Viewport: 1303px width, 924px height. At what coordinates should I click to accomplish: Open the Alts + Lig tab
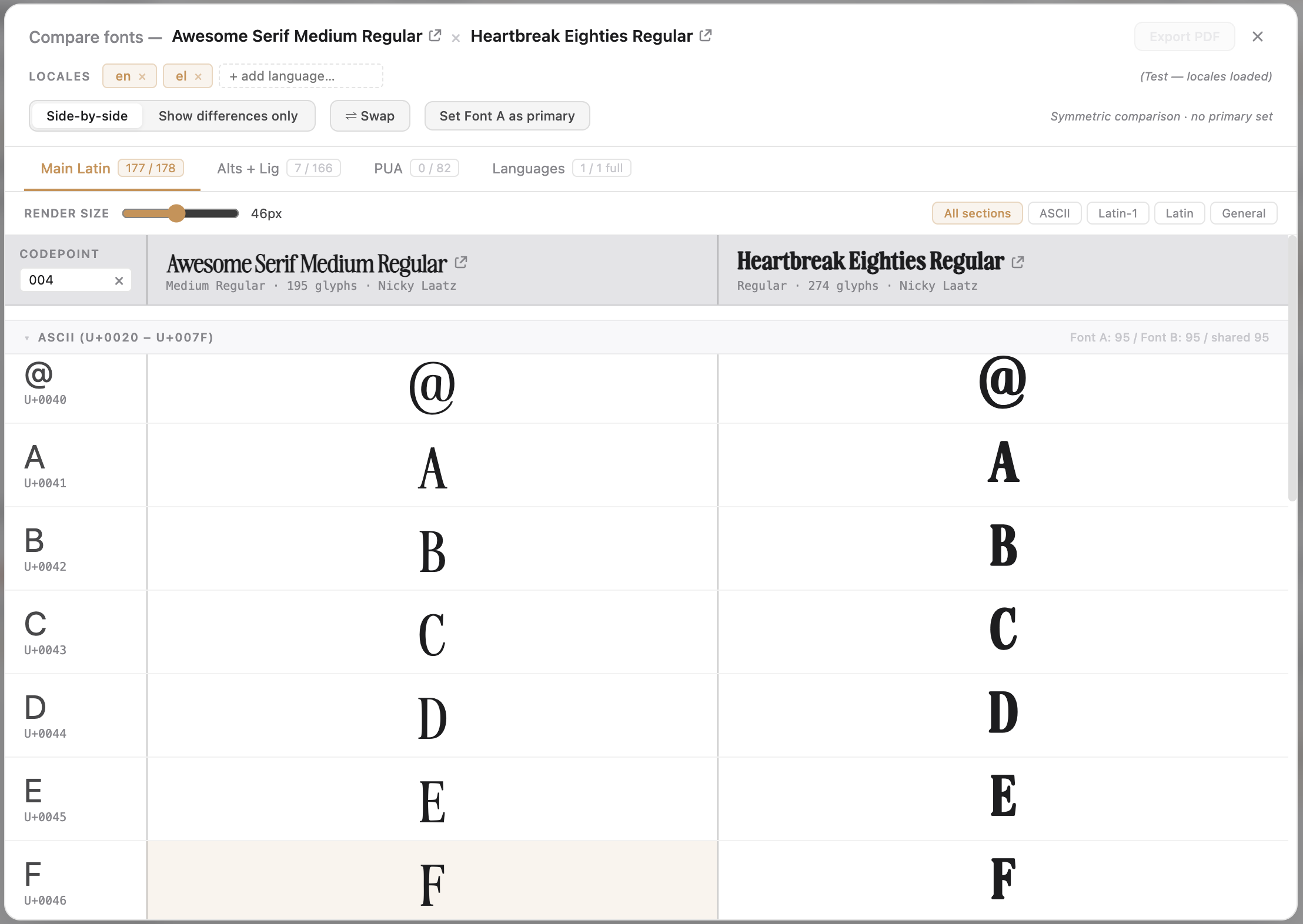[x=278, y=169]
